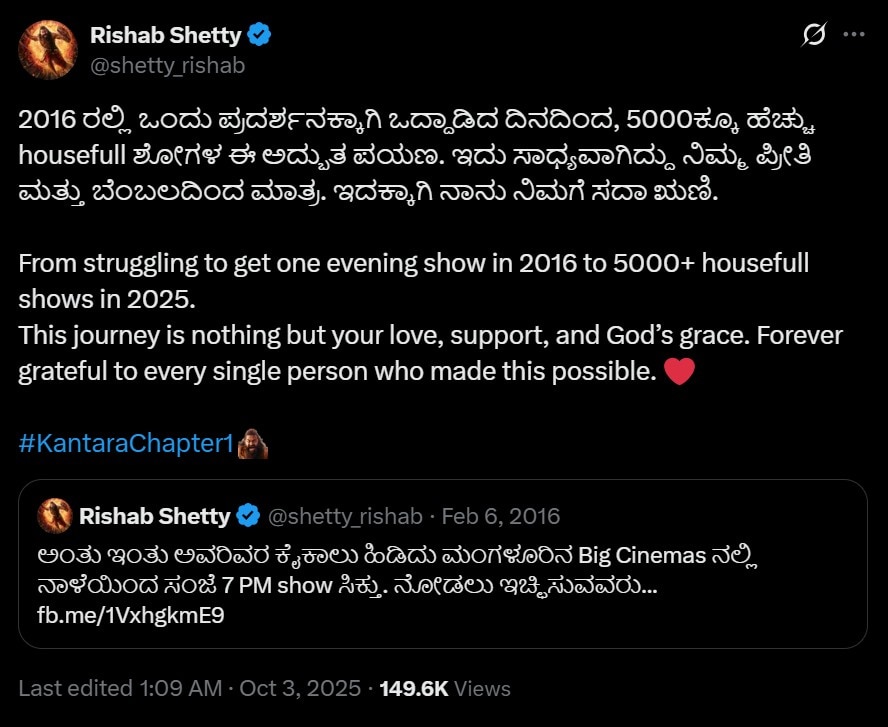Open the #KantaraChapter1 hashtag
The image size is (888, 727).
[125, 443]
